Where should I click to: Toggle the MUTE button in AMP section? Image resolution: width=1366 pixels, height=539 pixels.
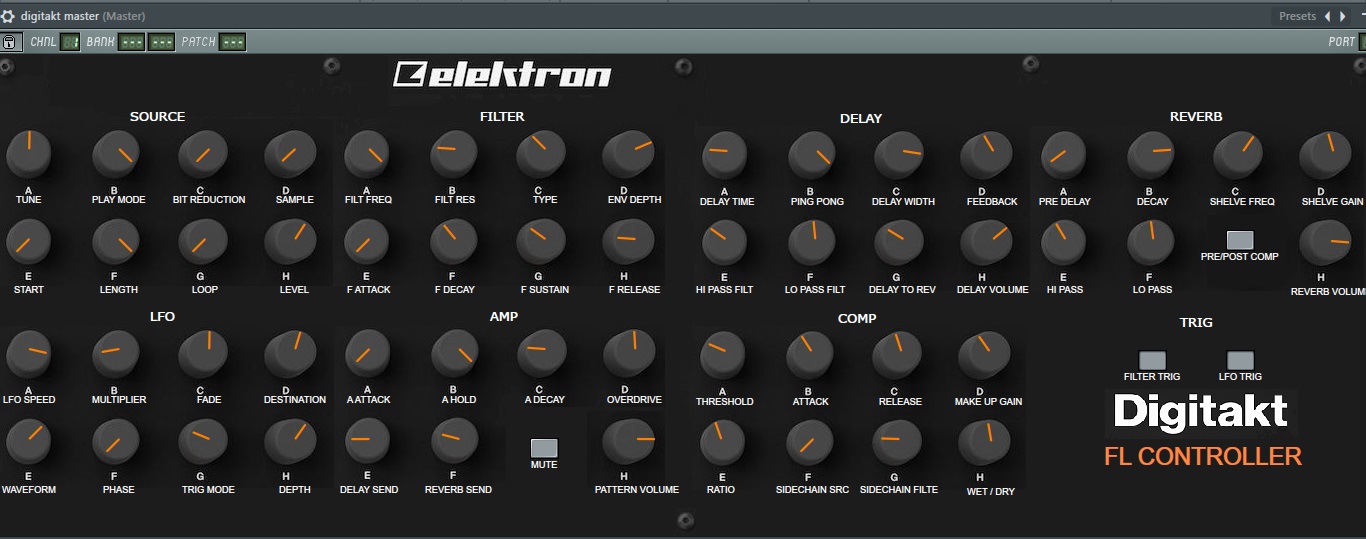tap(544, 448)
